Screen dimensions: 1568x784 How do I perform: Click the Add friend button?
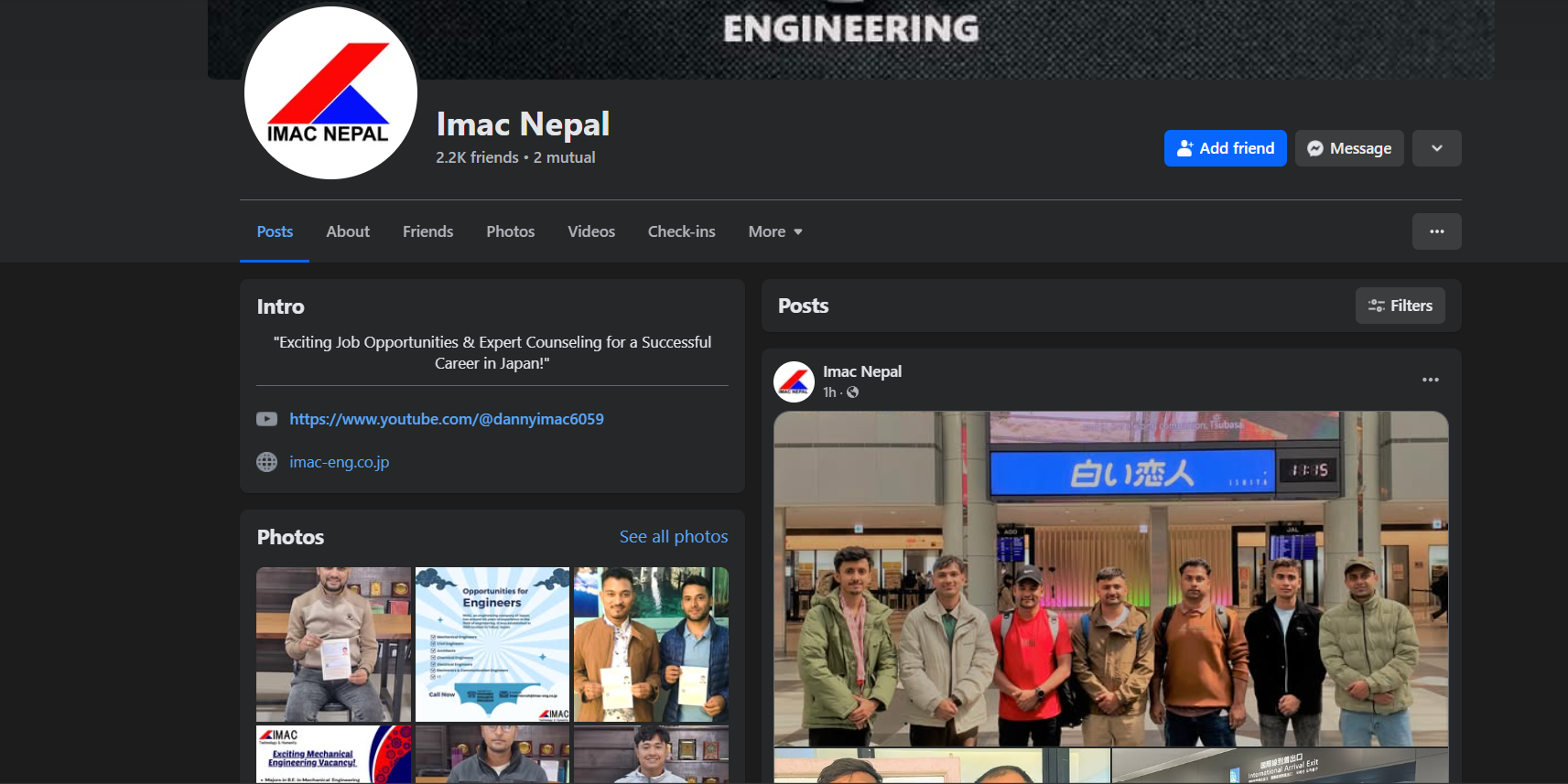pyautogui.click(x=1225, y=148)
